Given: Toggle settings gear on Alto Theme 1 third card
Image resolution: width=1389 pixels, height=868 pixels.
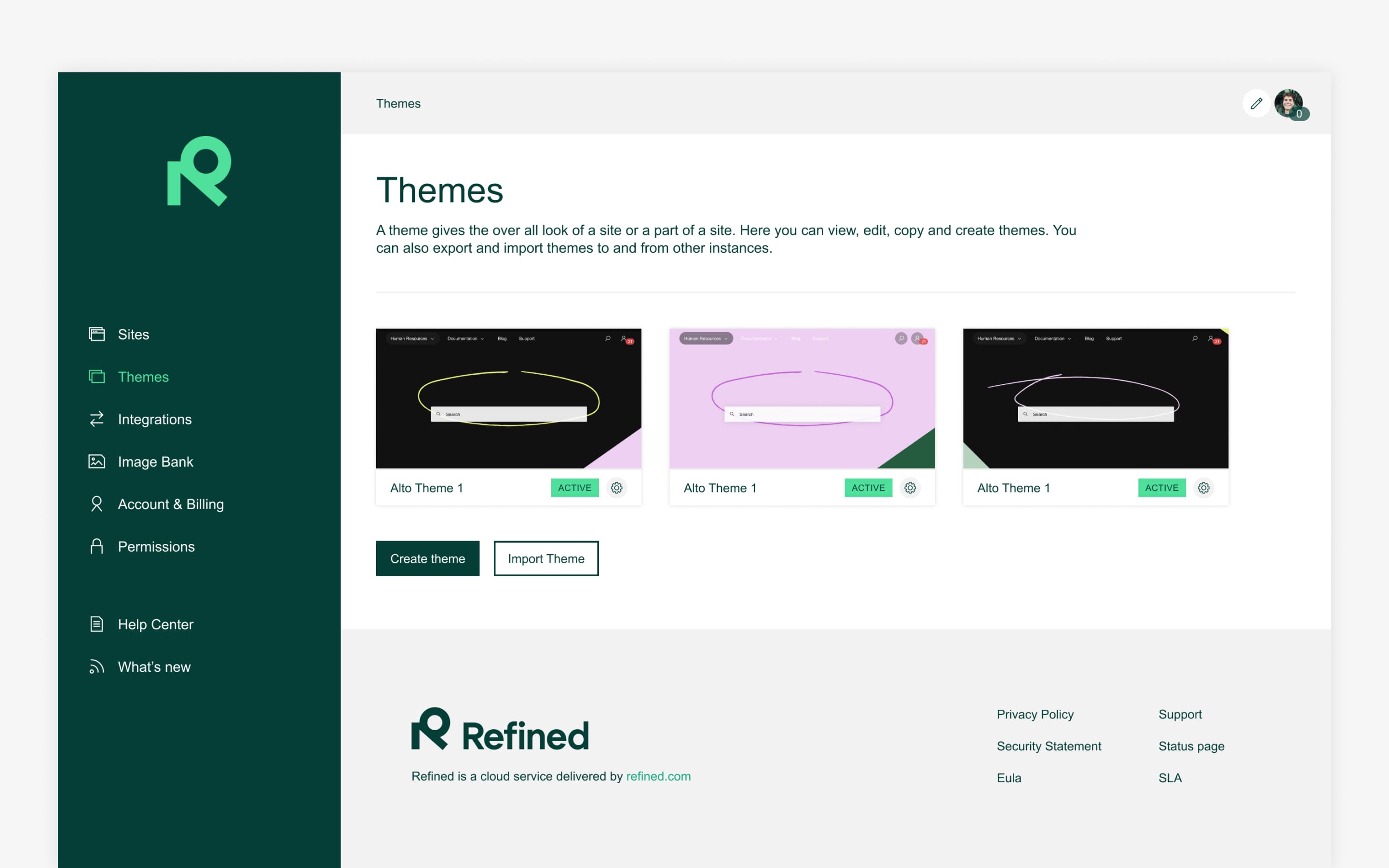Looking at the screenshot, I should tap(1204, 488).
